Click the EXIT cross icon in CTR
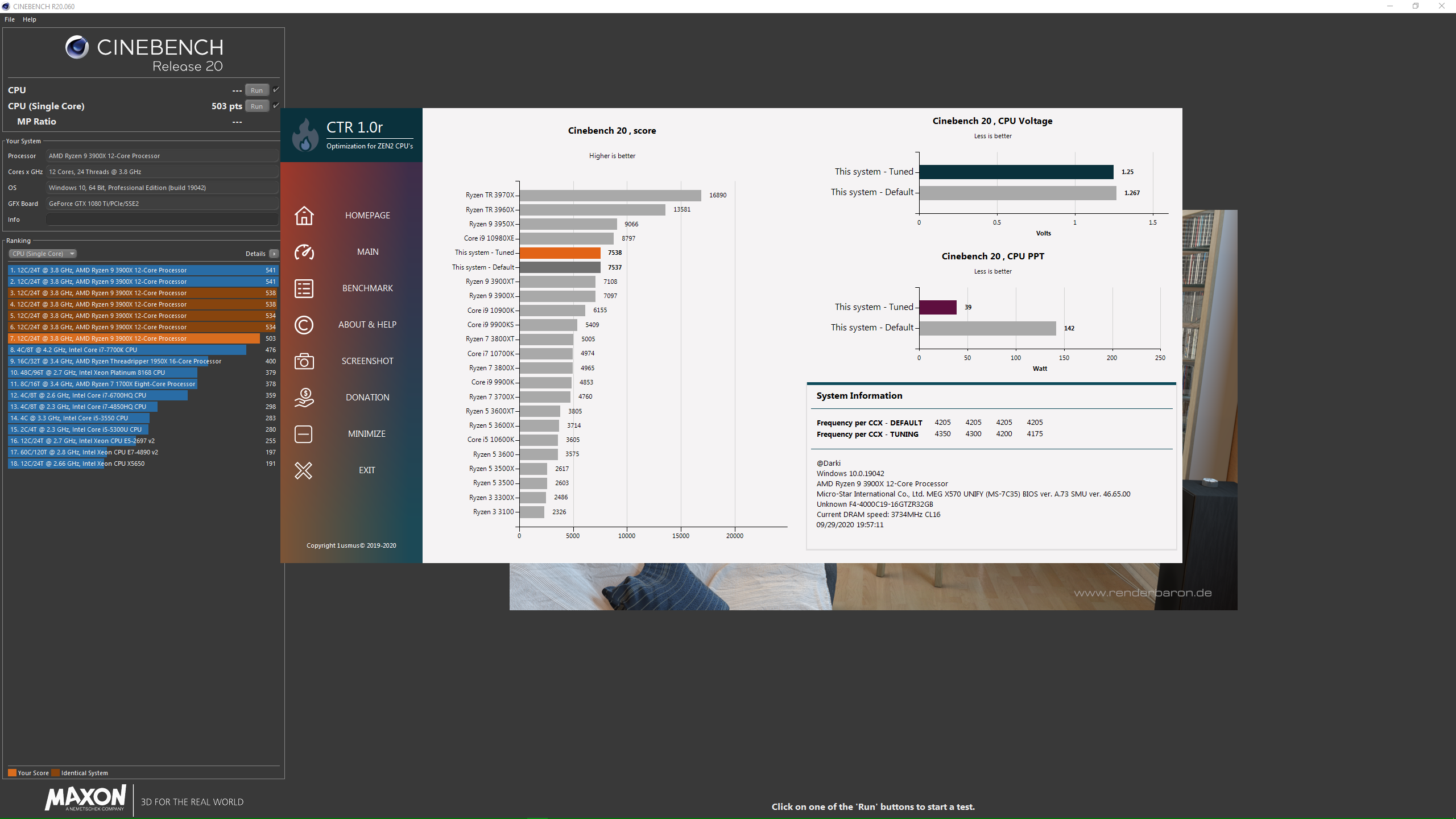Image resolution: width=1456 pixels, height=819 pixels. tap(304, 470)
